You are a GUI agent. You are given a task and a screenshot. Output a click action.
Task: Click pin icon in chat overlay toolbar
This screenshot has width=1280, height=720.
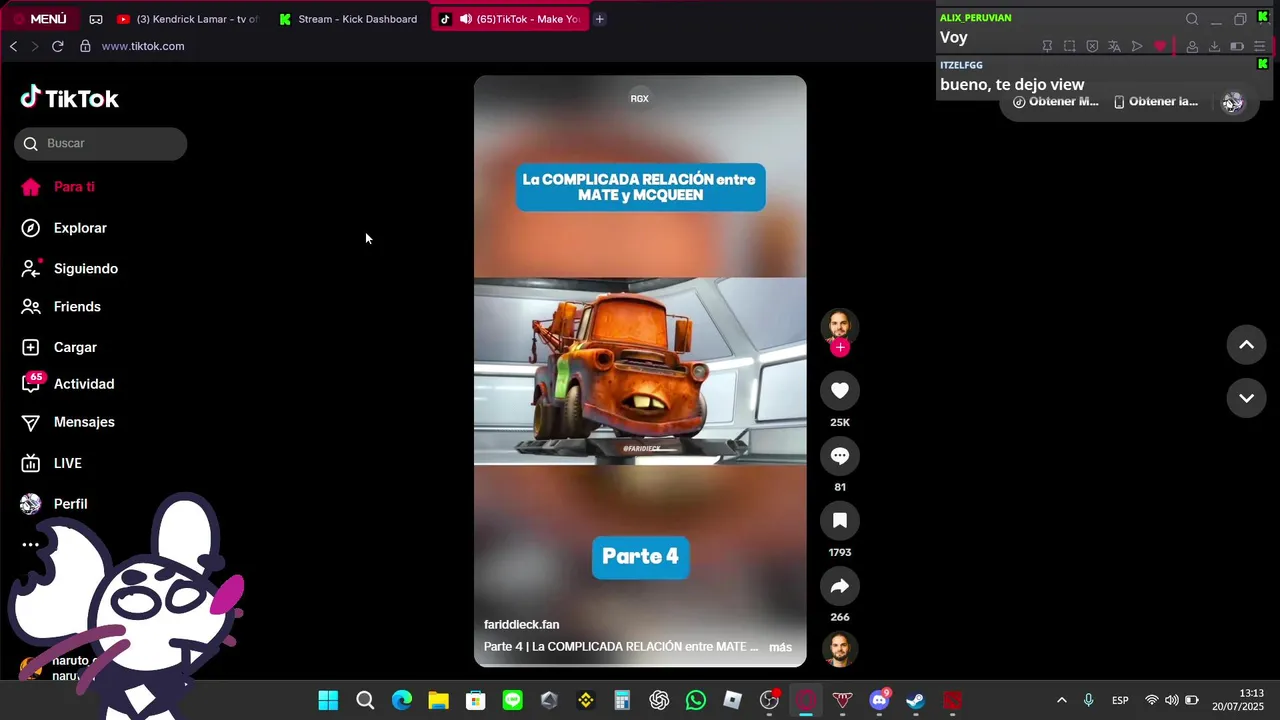pos(1047,46)
